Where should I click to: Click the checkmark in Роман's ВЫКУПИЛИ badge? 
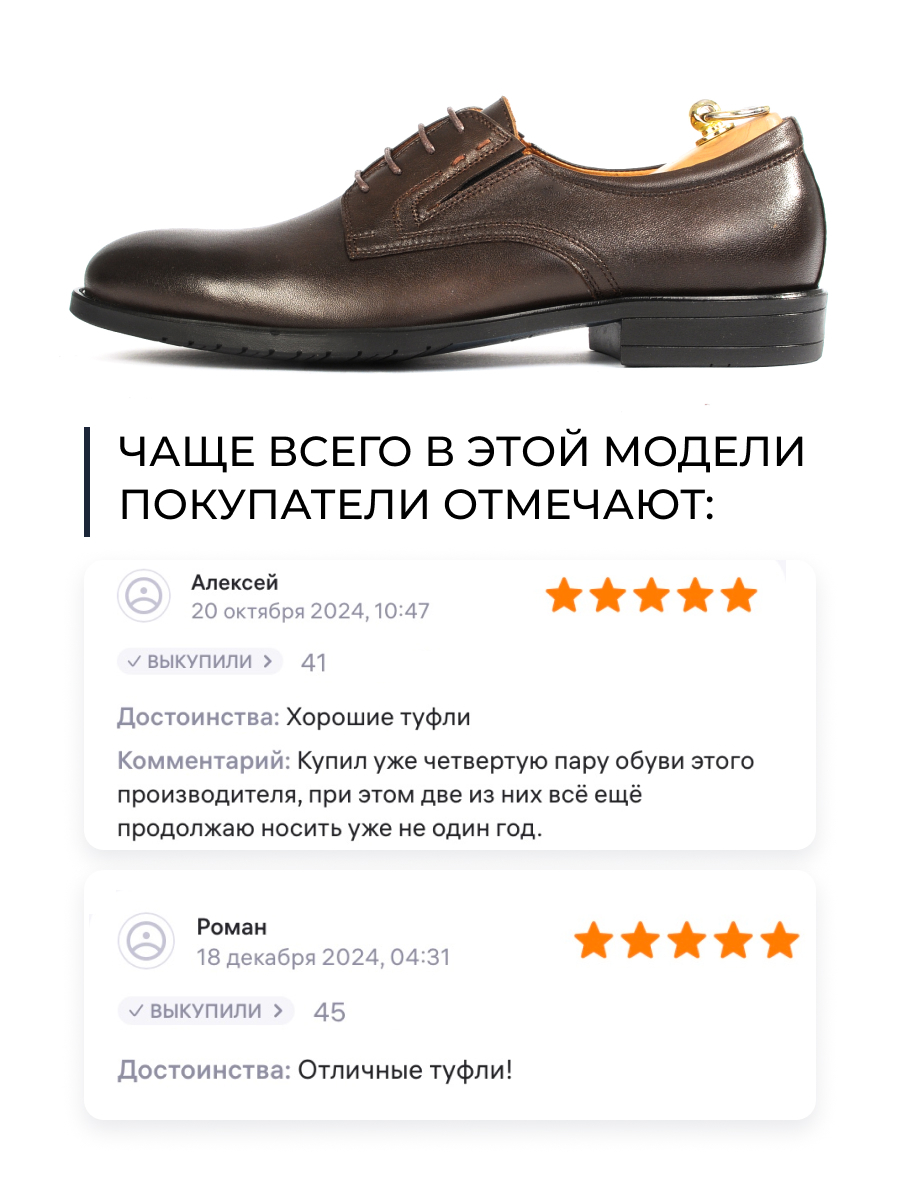pyautogui.click(x=135, y=1010)
